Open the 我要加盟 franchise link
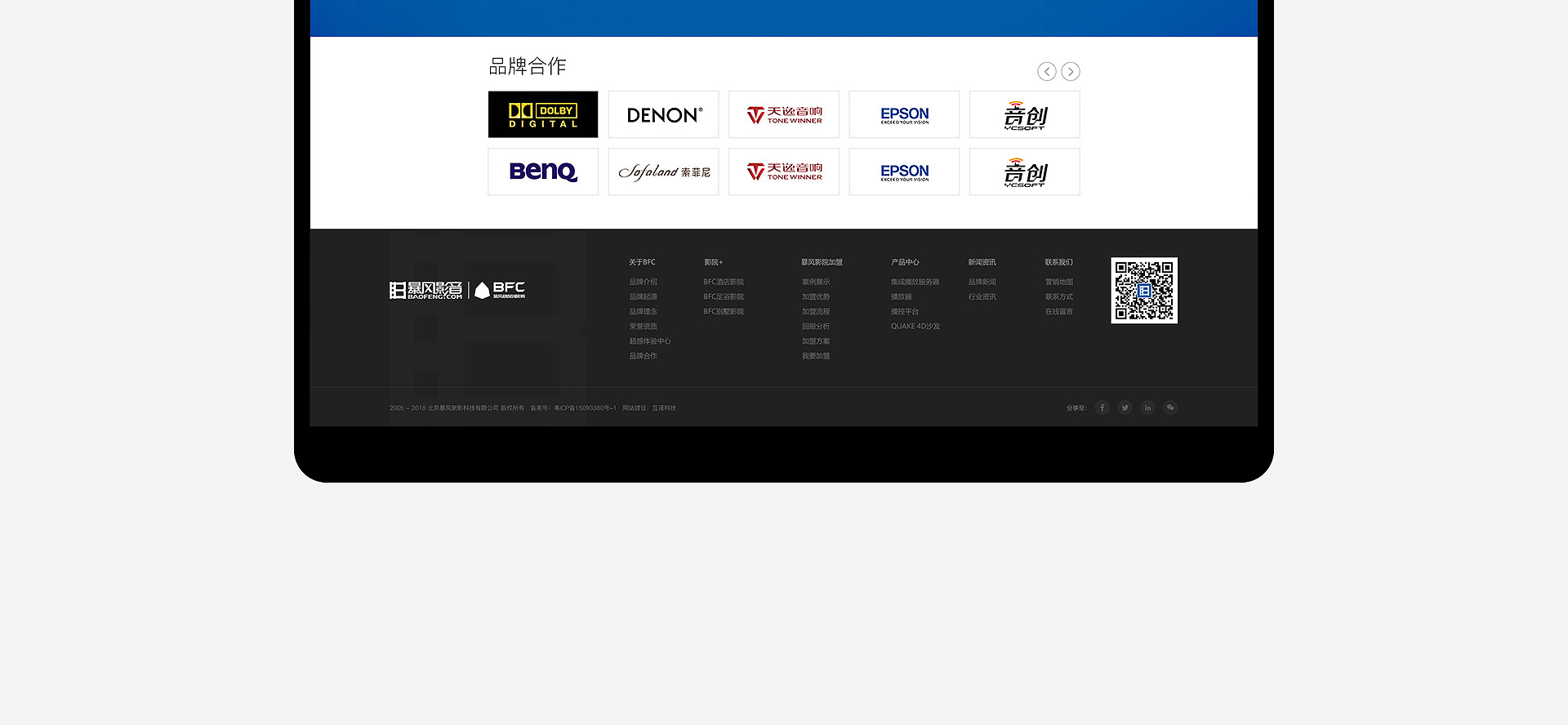Image resolution: width=1568 pixels, height=726 pixels. pos(815,356)
